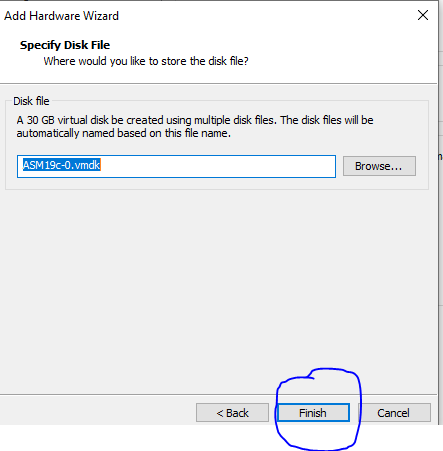Click the 'Add Hardware Wizard' title text
This screenshot has height=451, width=443.
coord(61,16)
